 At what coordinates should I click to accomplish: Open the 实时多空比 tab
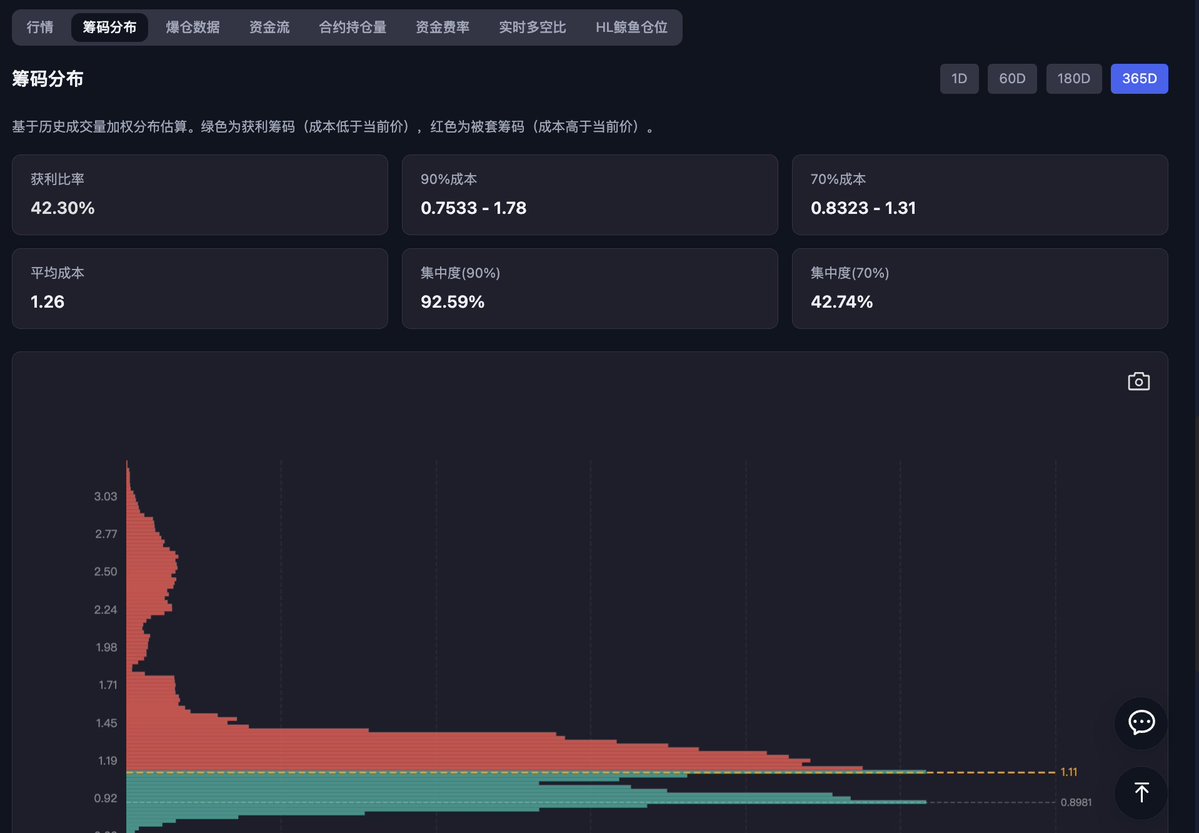coord(532,28)
